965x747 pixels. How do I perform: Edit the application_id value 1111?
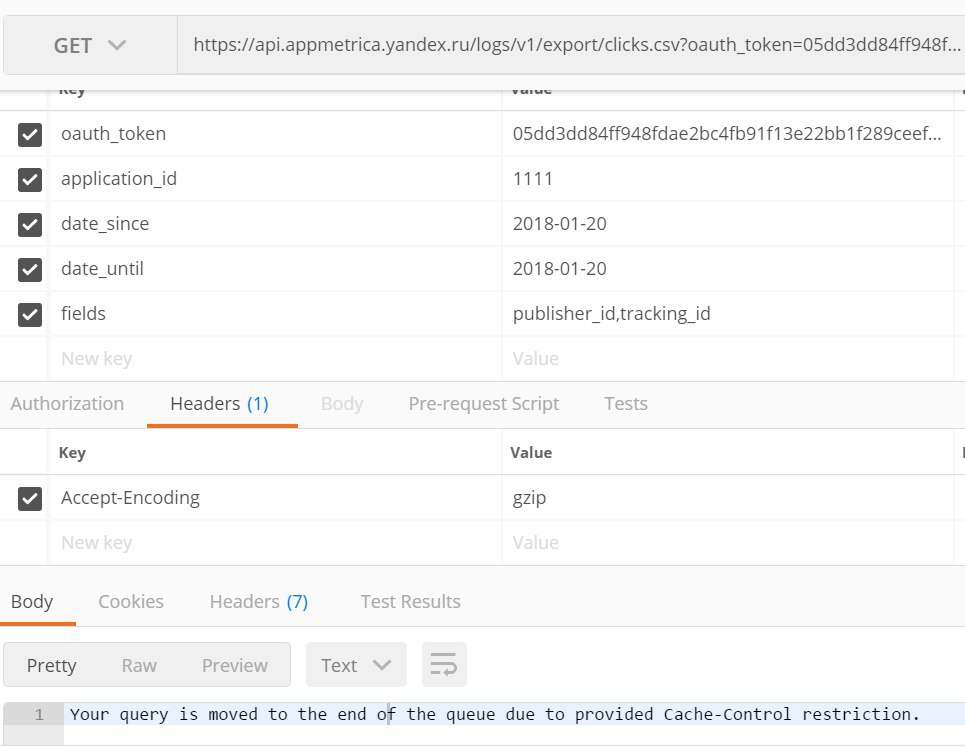tap(727, 178)
